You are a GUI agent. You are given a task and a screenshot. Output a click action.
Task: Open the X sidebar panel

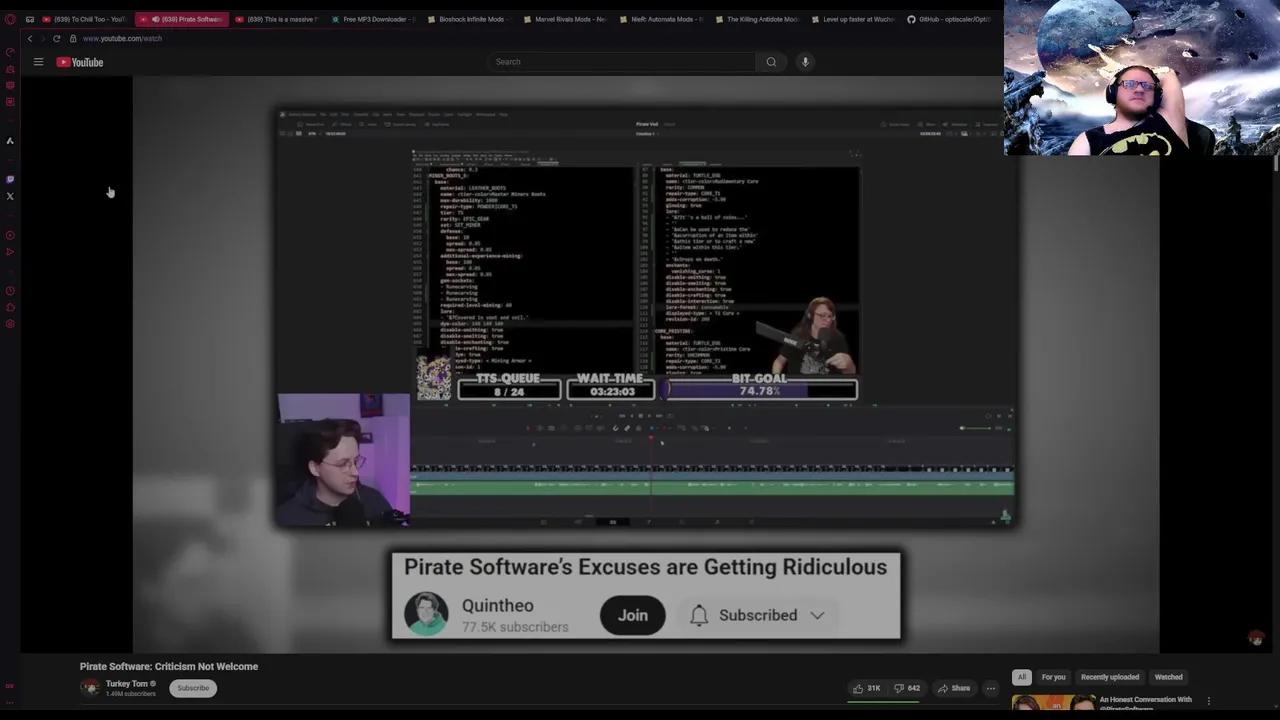10,196
